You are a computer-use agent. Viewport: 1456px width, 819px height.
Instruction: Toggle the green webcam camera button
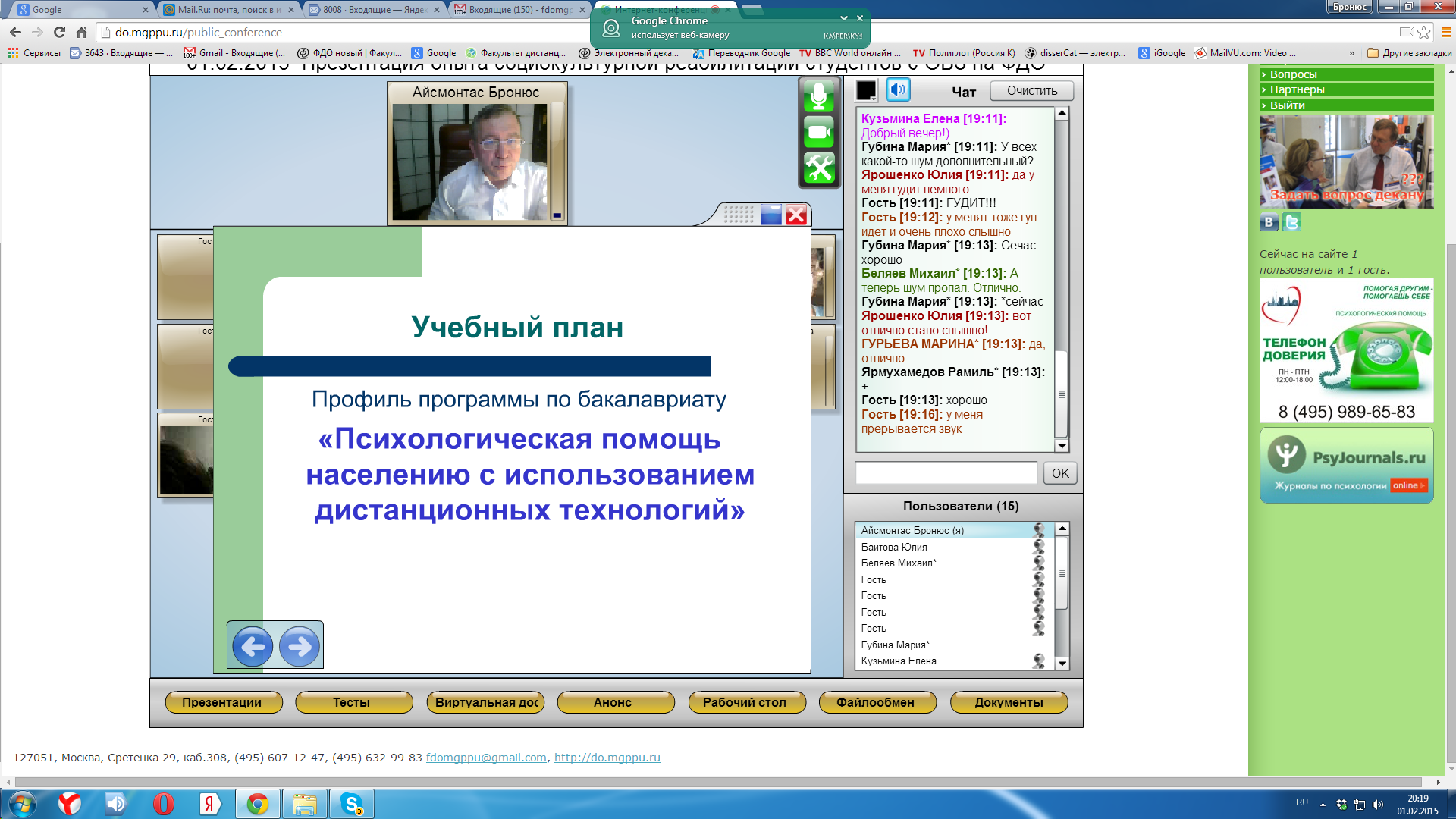pyautogui.click(x=819, y=133)
